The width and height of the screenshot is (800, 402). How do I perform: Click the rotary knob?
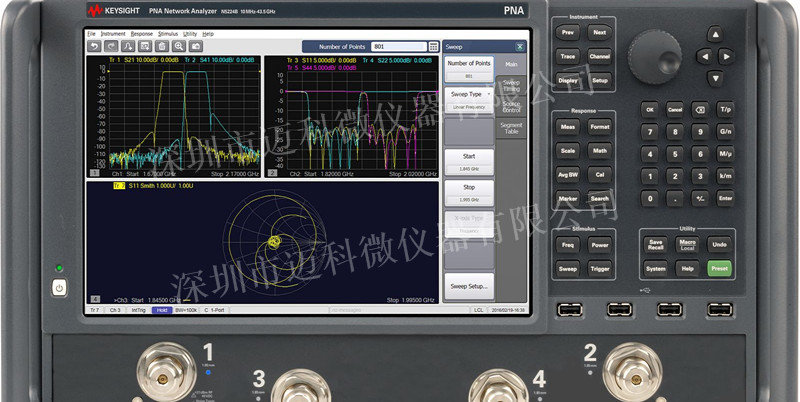coord(655,57)
